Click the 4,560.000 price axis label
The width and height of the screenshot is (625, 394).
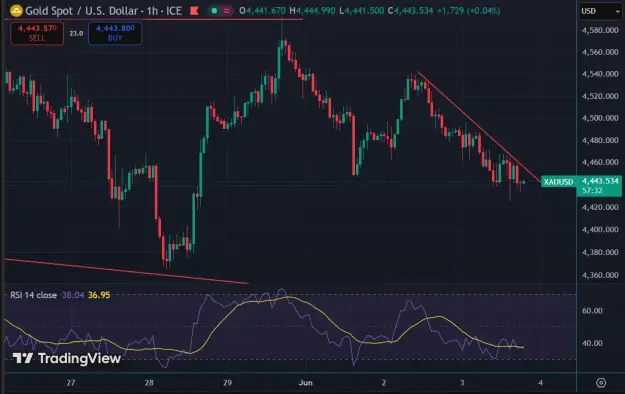[x=600, y=52]
